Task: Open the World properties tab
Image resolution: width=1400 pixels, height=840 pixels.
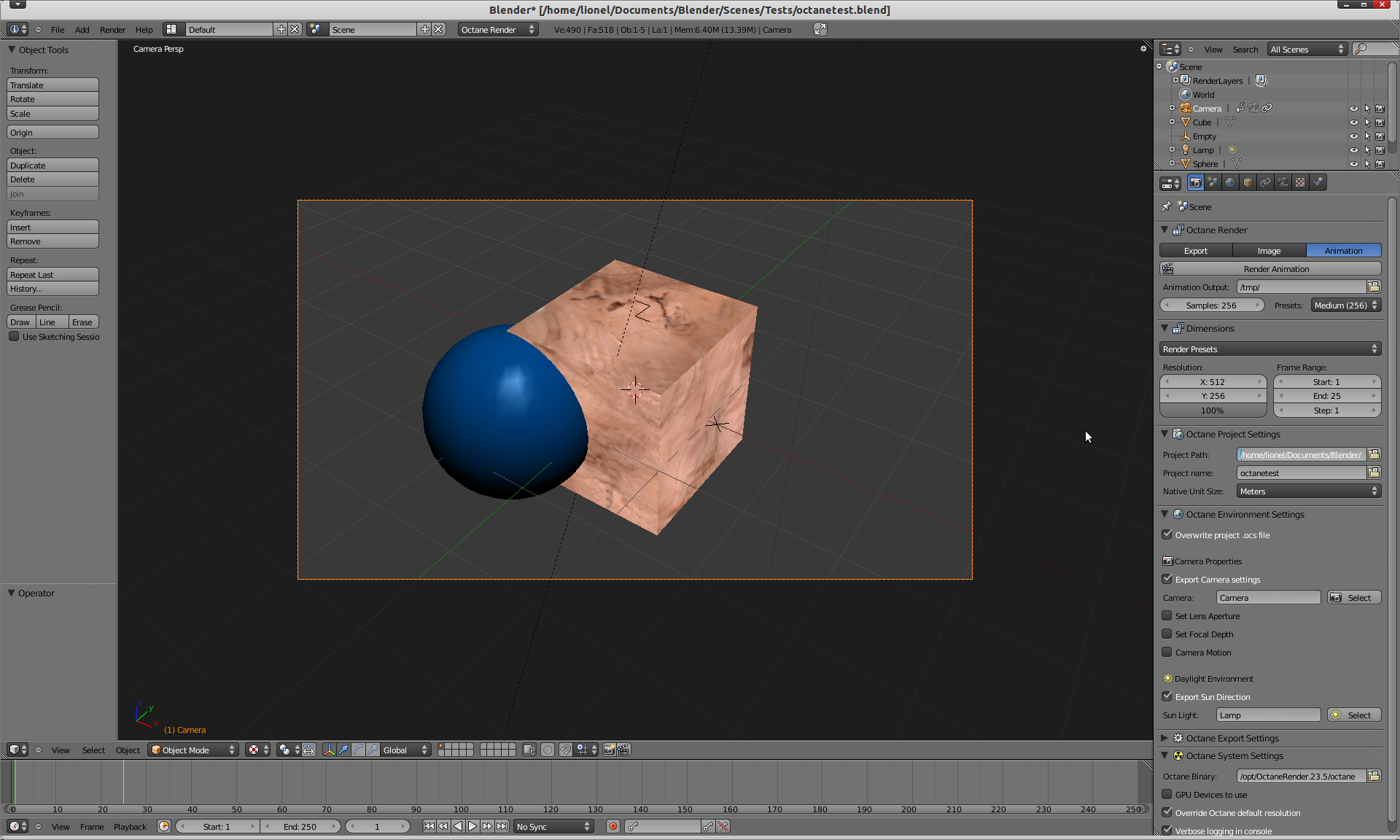Action: click(1230, 182)
